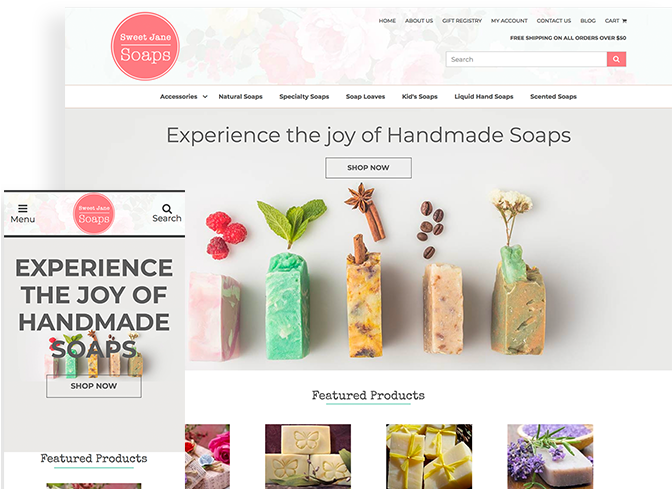Open the My Account link
Image resolution: width=672 pixels, height=489 pixels.
[x=509, y=21]
